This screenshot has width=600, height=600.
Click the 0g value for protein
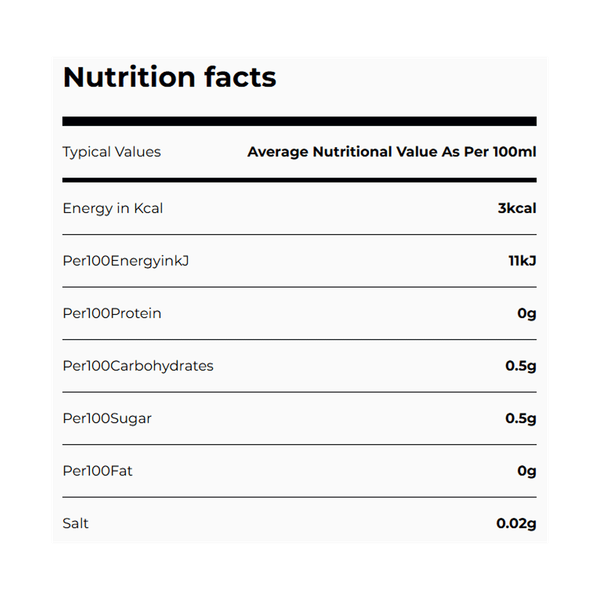(527, 313)
